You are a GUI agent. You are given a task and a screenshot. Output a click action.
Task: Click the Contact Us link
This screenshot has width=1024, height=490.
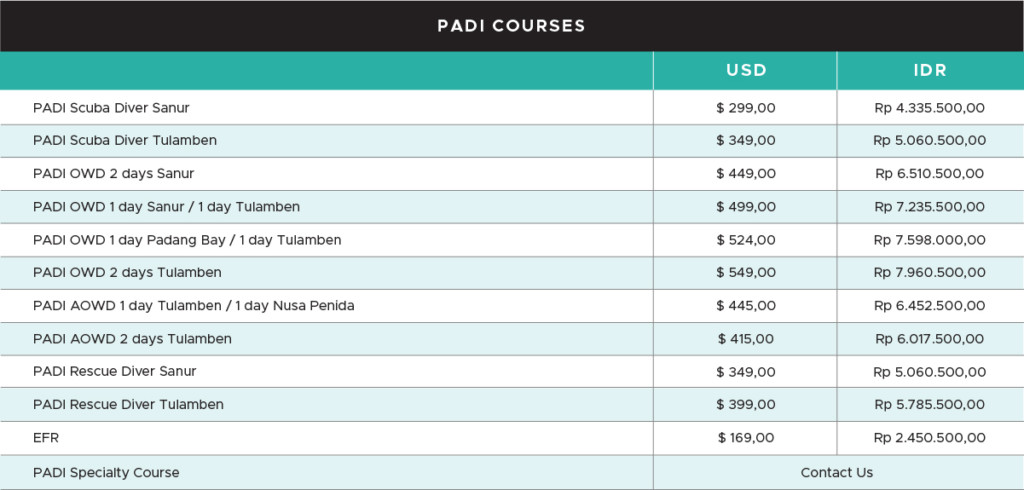click(837, 472)
